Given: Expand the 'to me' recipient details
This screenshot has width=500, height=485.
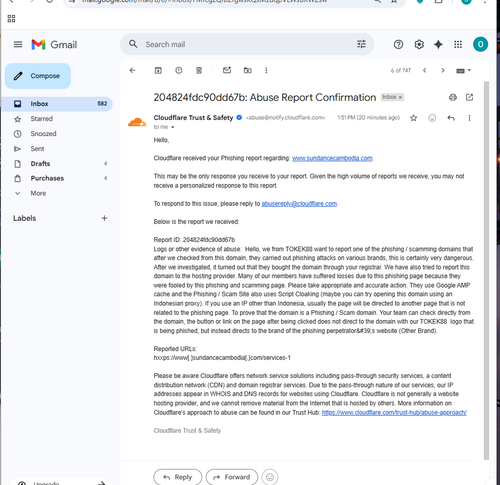Looking at the screenshot, I should click(x=173, y=127).
